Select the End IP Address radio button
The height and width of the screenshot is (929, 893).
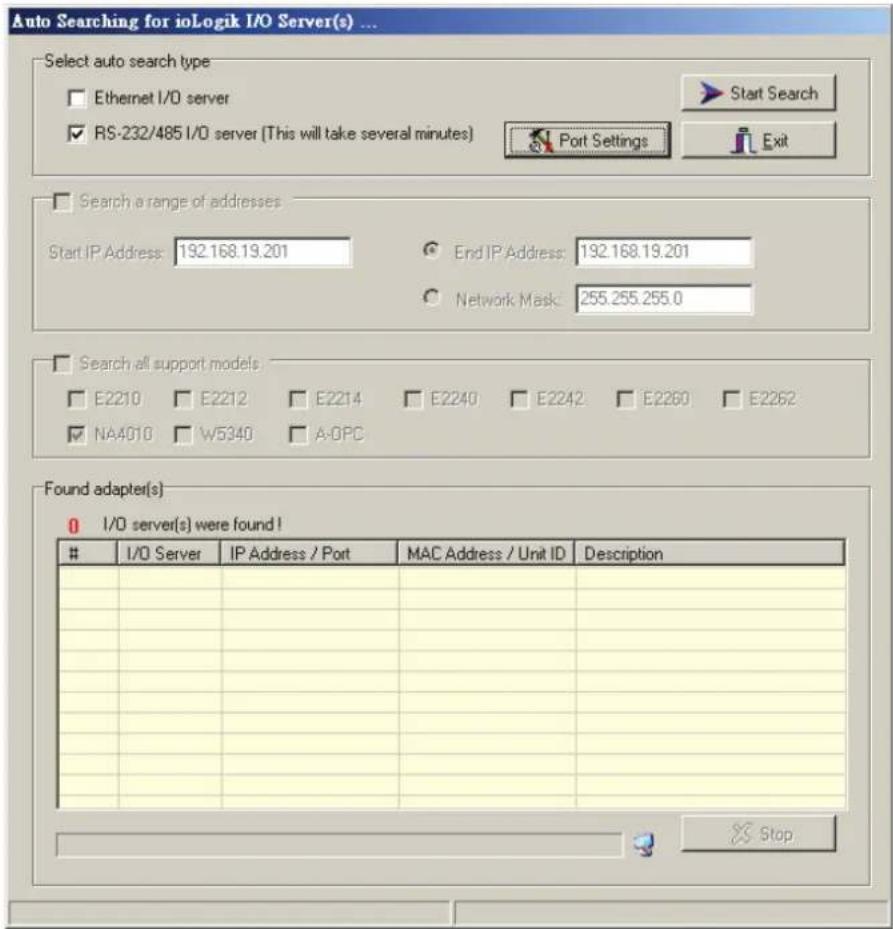pos(431,251)
